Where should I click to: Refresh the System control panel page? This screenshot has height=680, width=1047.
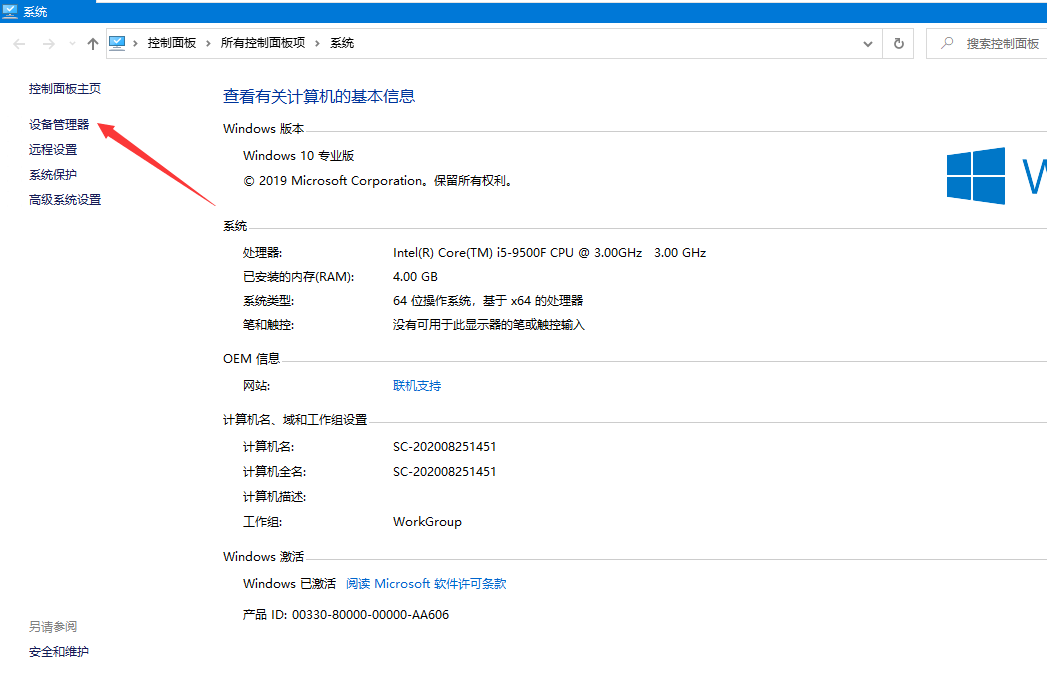click(x=898, y=44)
